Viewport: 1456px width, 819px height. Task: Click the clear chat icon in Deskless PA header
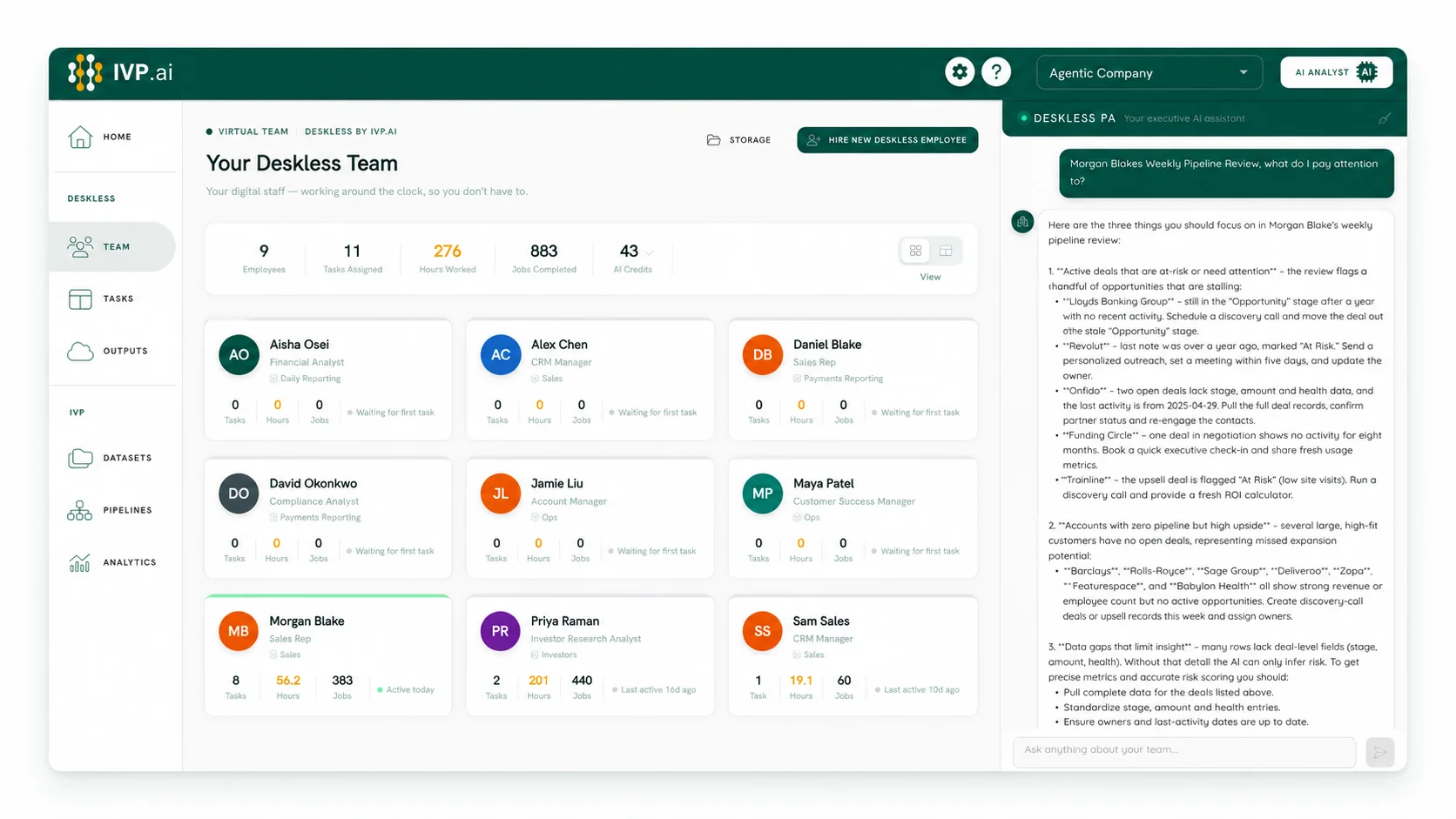(x=1385, y=118)
